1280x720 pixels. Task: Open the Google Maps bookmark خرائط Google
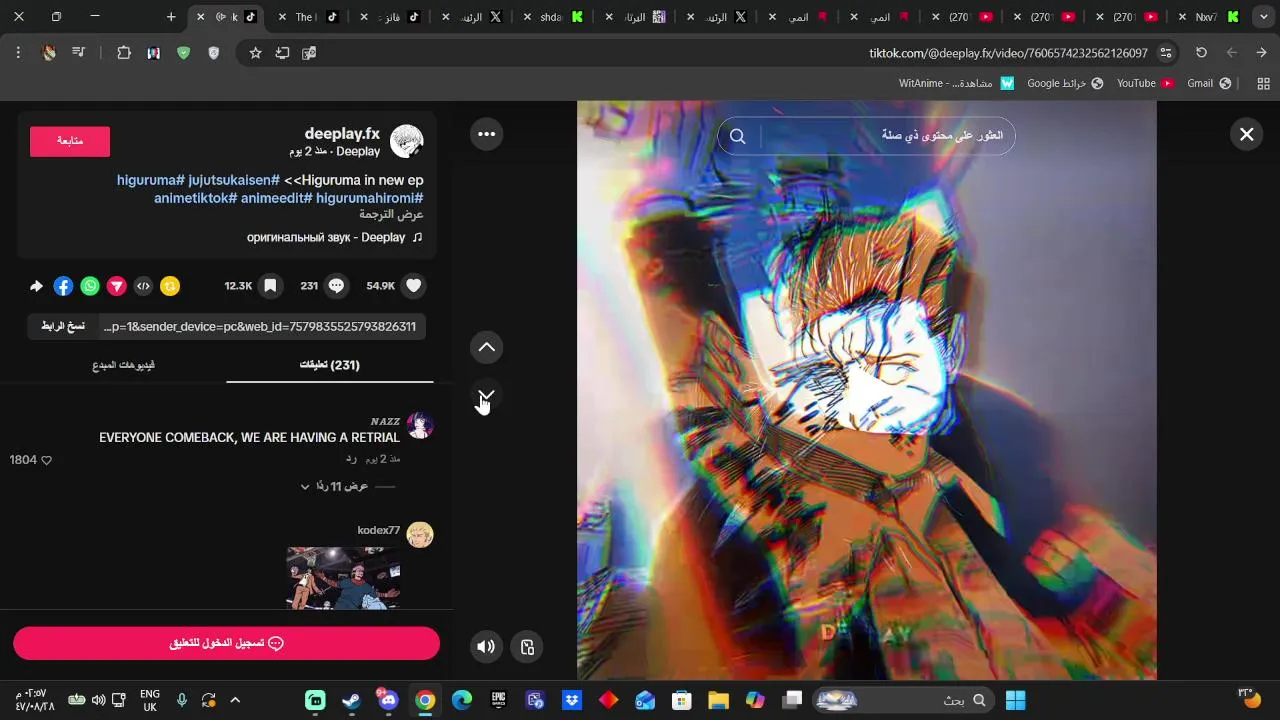pyautogui.click(x=1065, y=83)
